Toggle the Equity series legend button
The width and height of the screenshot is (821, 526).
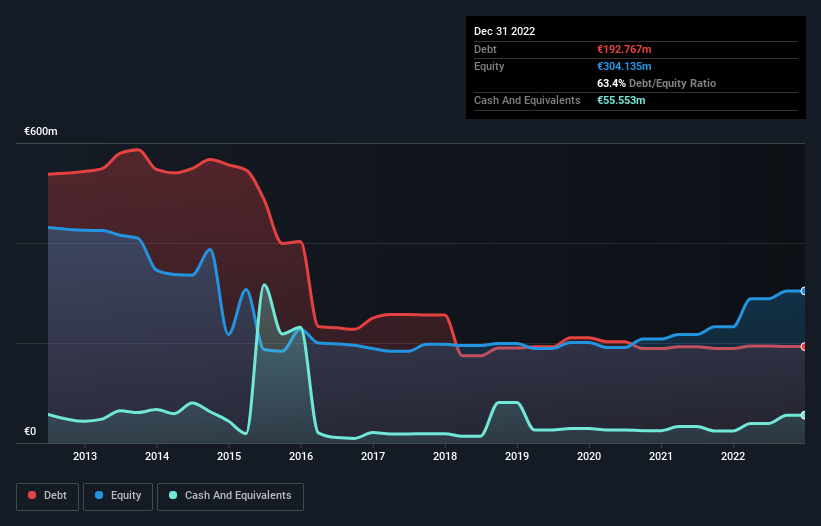(x=118, y=496)
